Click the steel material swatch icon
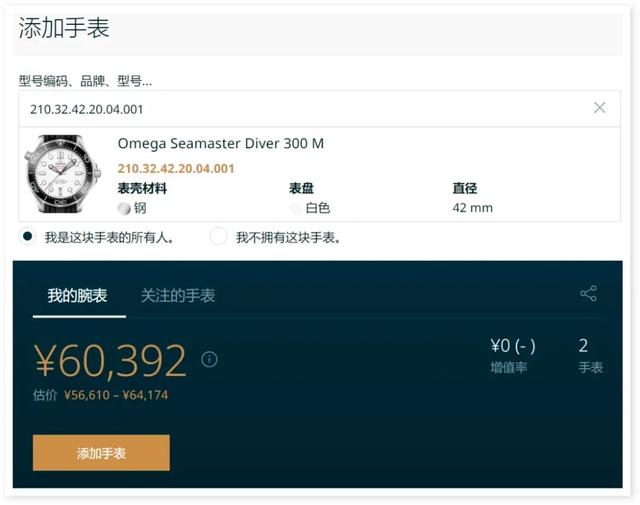 pos(124,208)
